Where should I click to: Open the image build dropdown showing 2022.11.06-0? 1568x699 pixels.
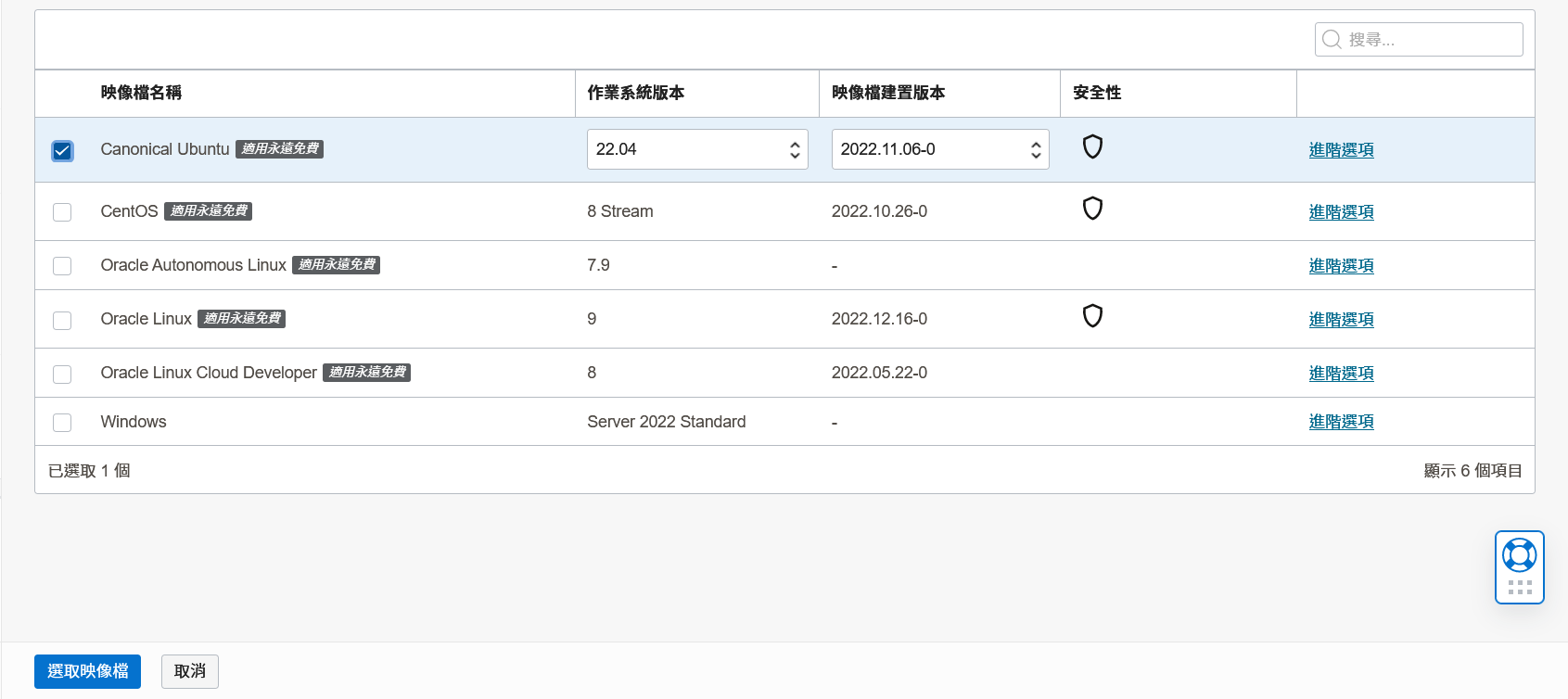point(940,149)
